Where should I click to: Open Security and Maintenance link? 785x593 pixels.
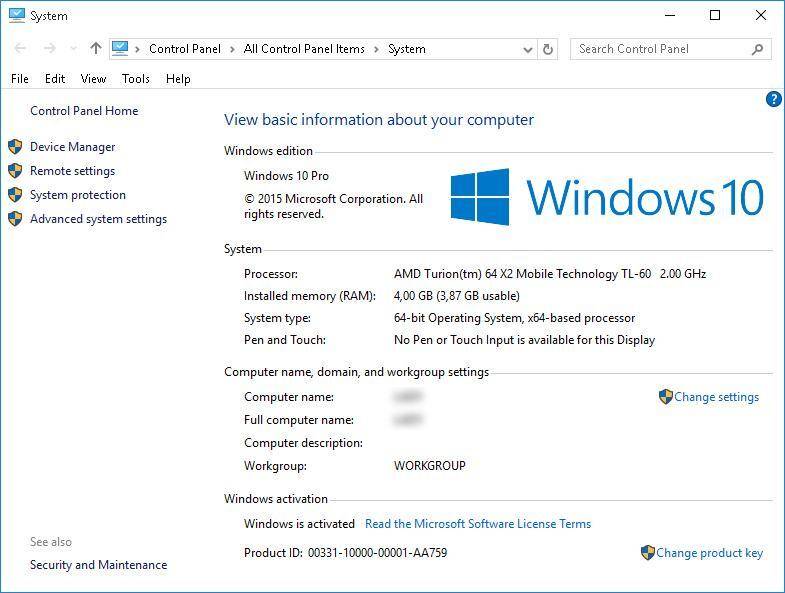[99, 564]
